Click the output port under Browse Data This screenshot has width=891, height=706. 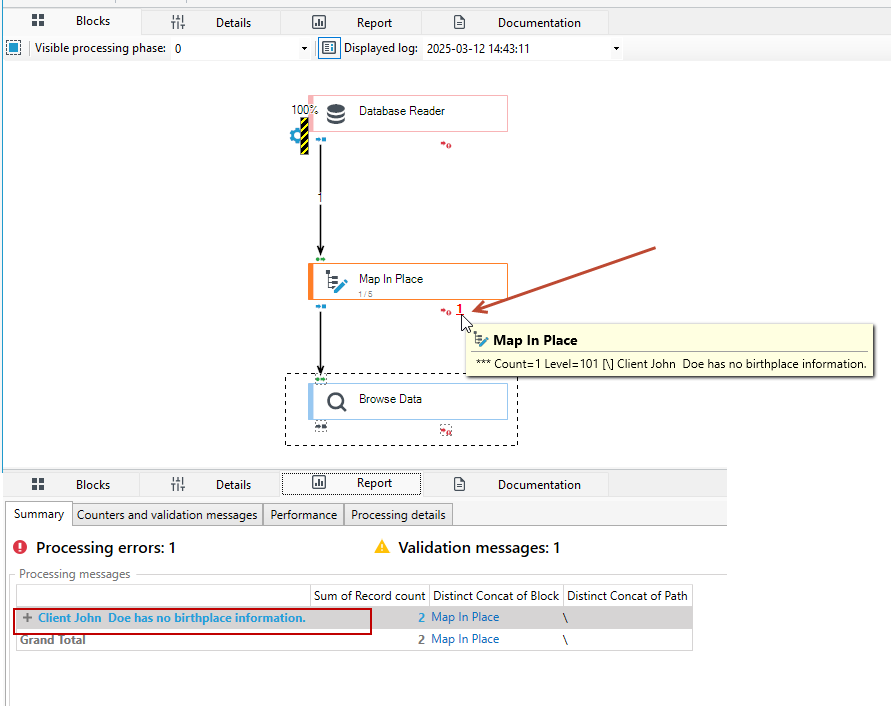pyautogui.click(x=321, y=426)
